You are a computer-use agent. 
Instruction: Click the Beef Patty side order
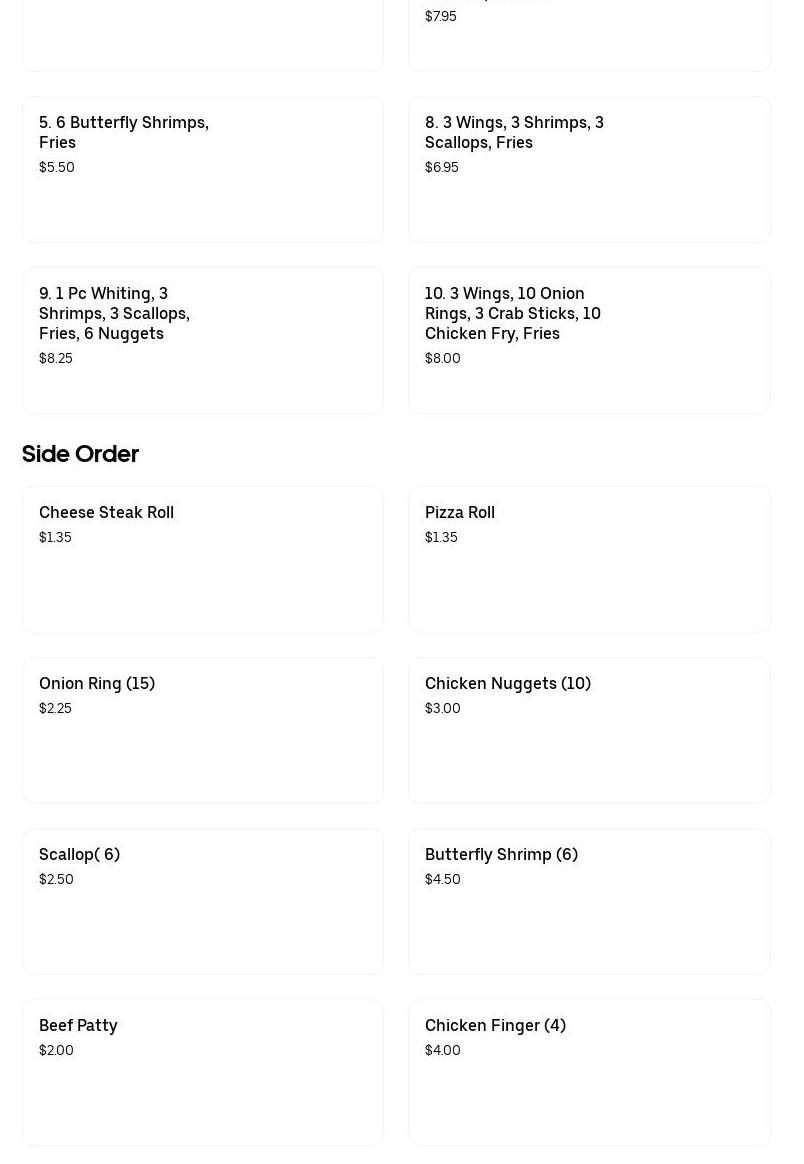pyautogui.click(x=203, y=1072)
